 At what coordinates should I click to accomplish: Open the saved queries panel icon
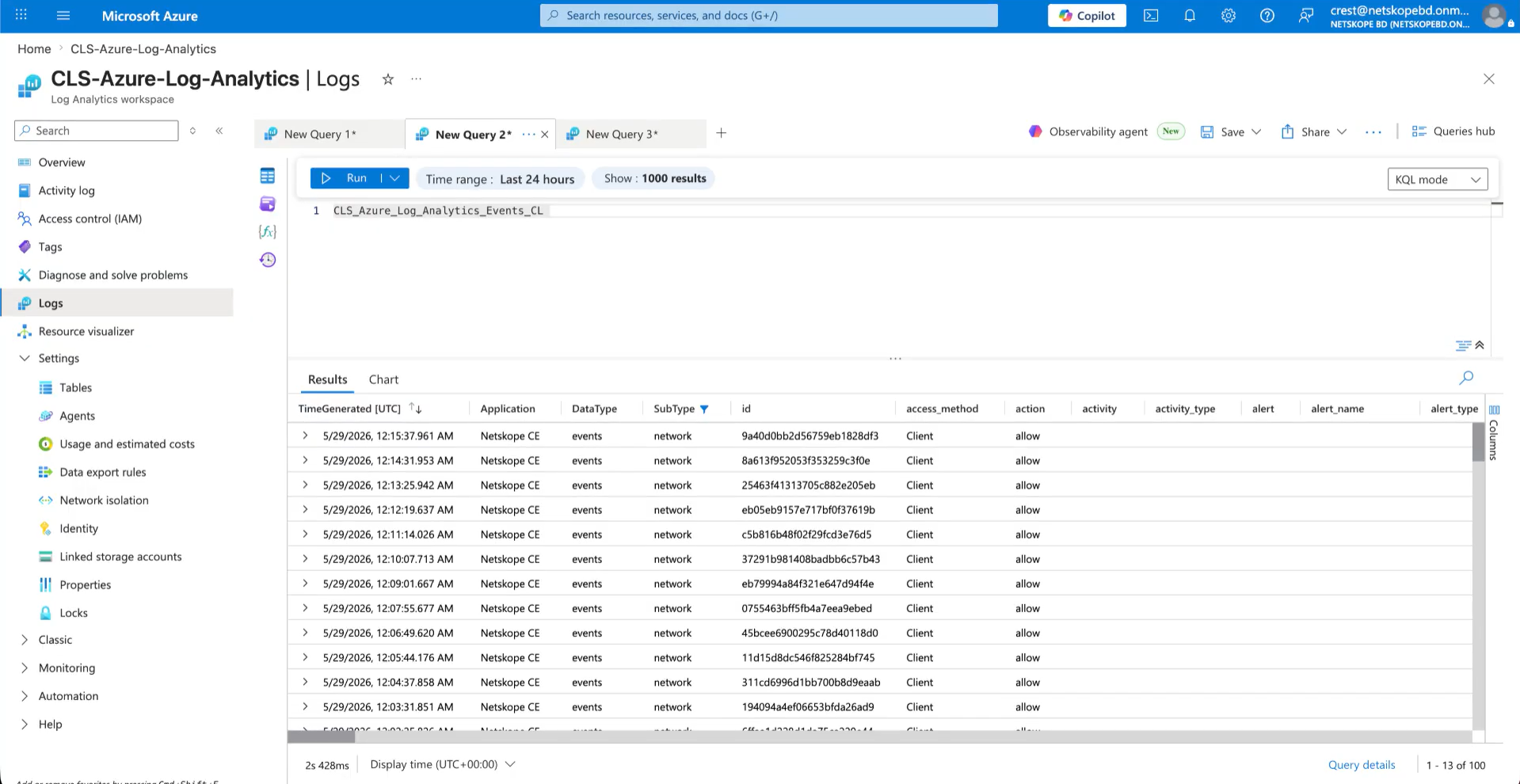tap(268, 204)
